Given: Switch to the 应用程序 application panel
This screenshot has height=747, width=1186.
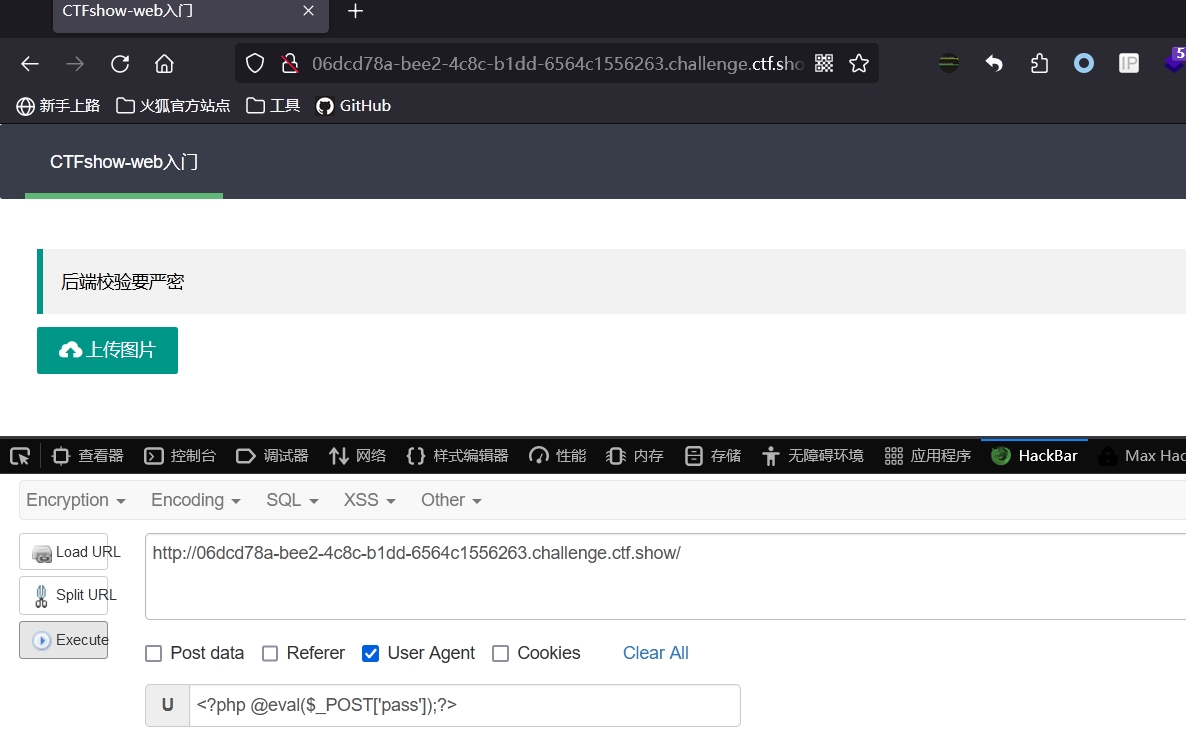Looking at the screenshot, I should click(x=927, y=456).
